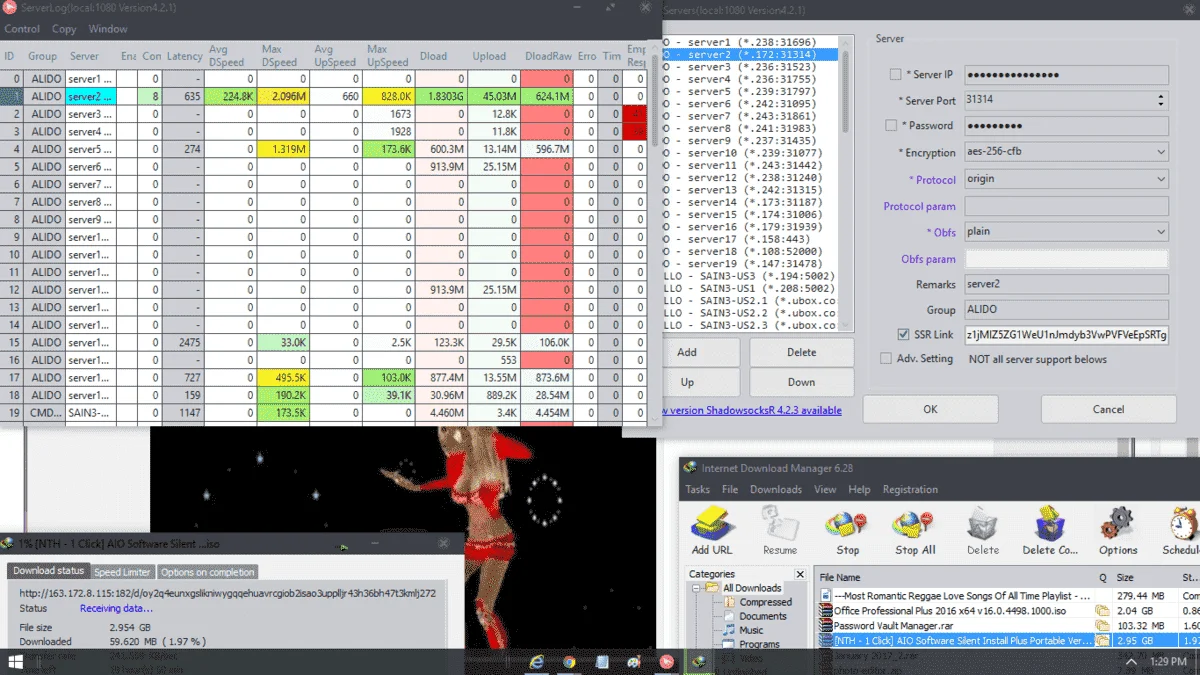1200x675 pixels.
Task: Click ShadowsocksR red icon on the taskbar
Action: (x=666, y=661)
